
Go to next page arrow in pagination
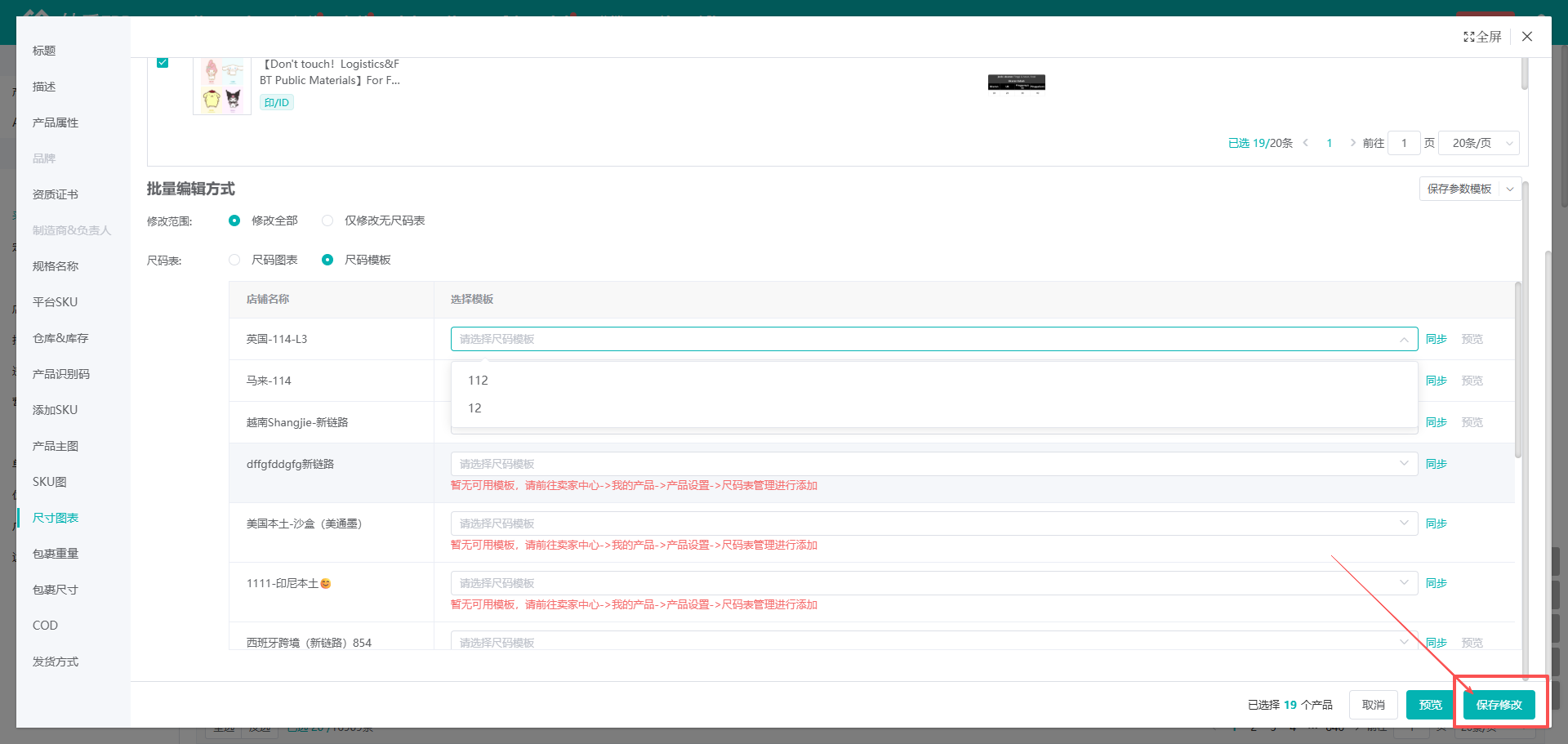(1352, 143)
